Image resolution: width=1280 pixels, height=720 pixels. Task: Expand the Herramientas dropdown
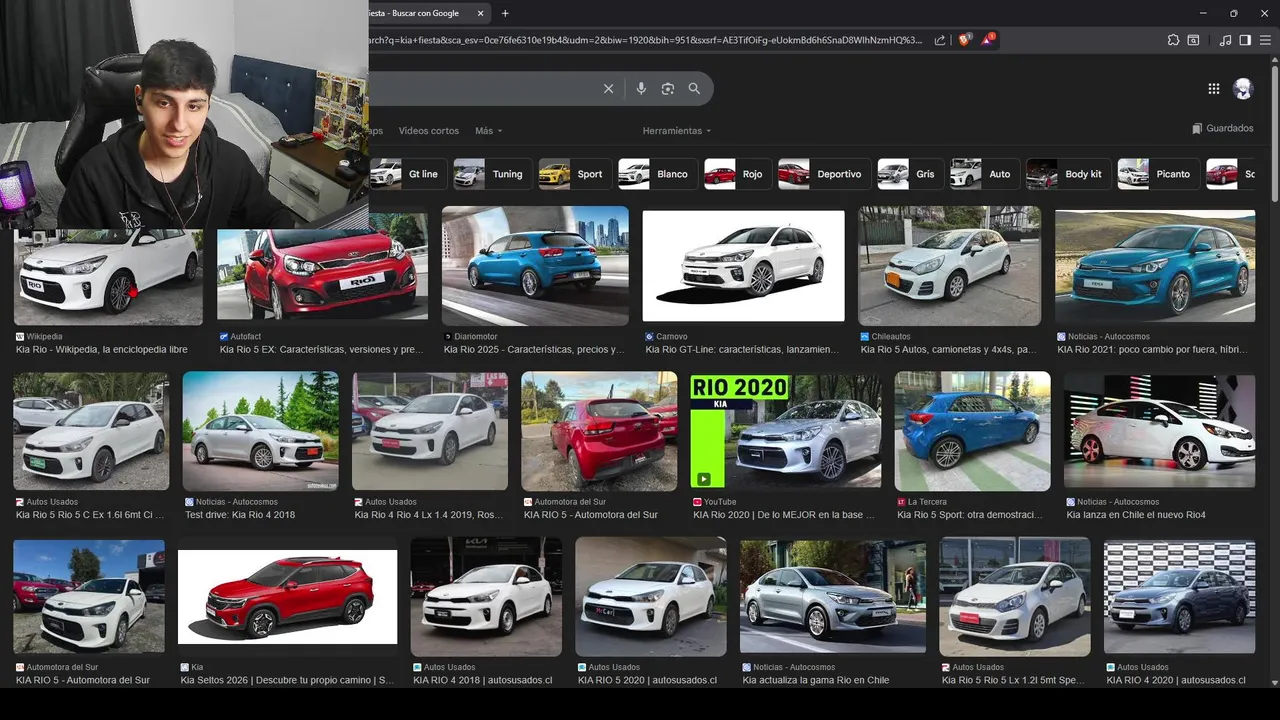[x=677, y=131]
